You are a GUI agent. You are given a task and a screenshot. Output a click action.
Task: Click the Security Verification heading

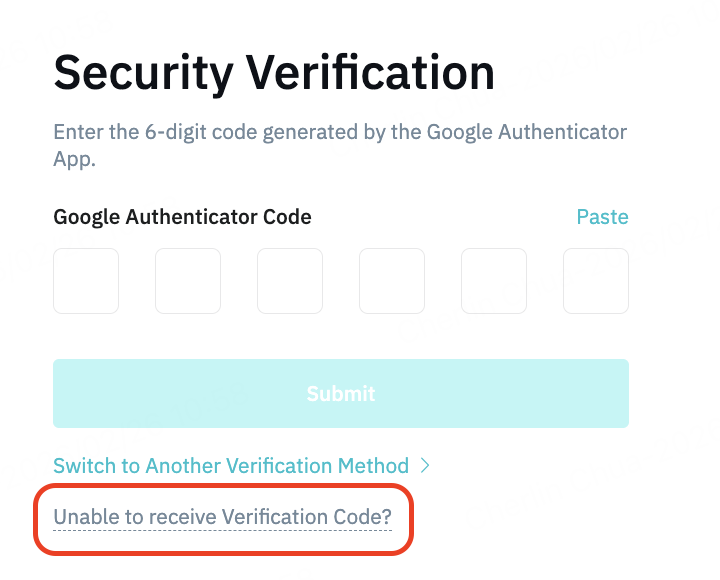coord(274,74)
